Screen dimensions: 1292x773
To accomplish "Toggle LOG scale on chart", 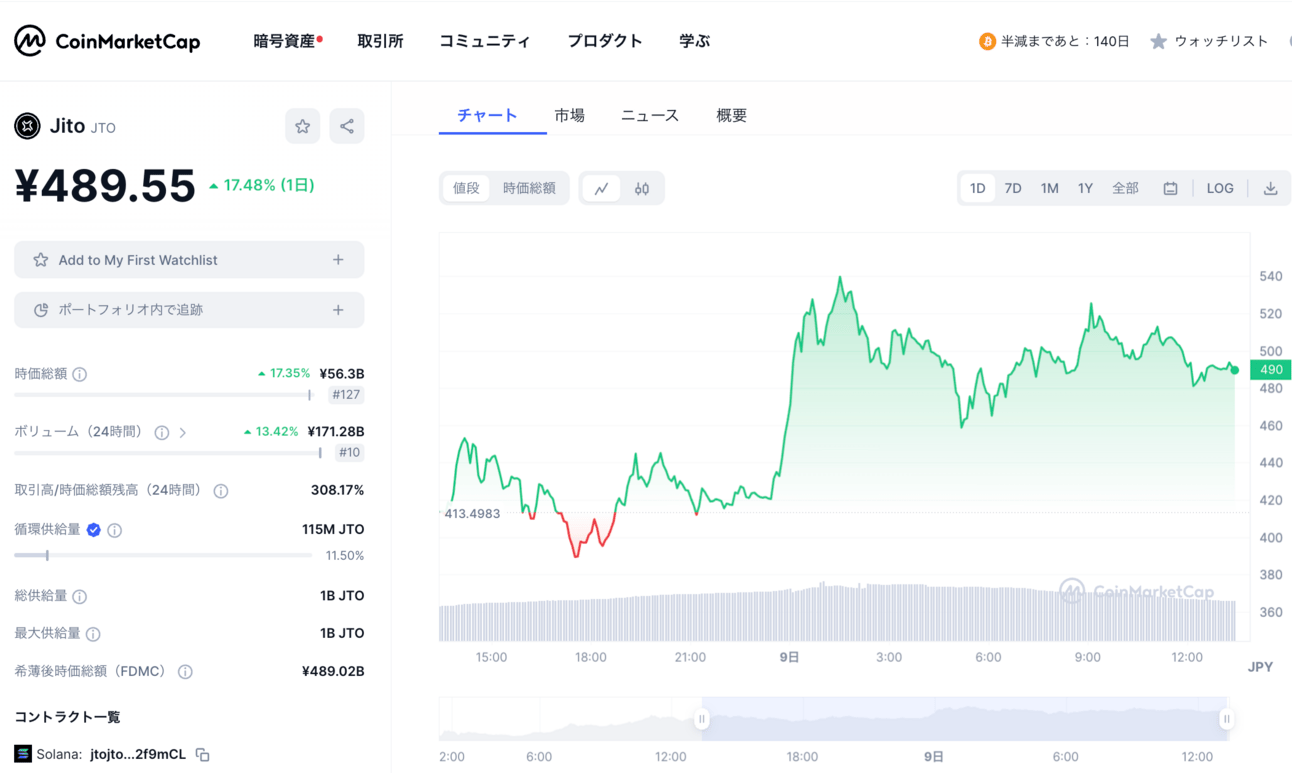I will (x=1220, y=188).
